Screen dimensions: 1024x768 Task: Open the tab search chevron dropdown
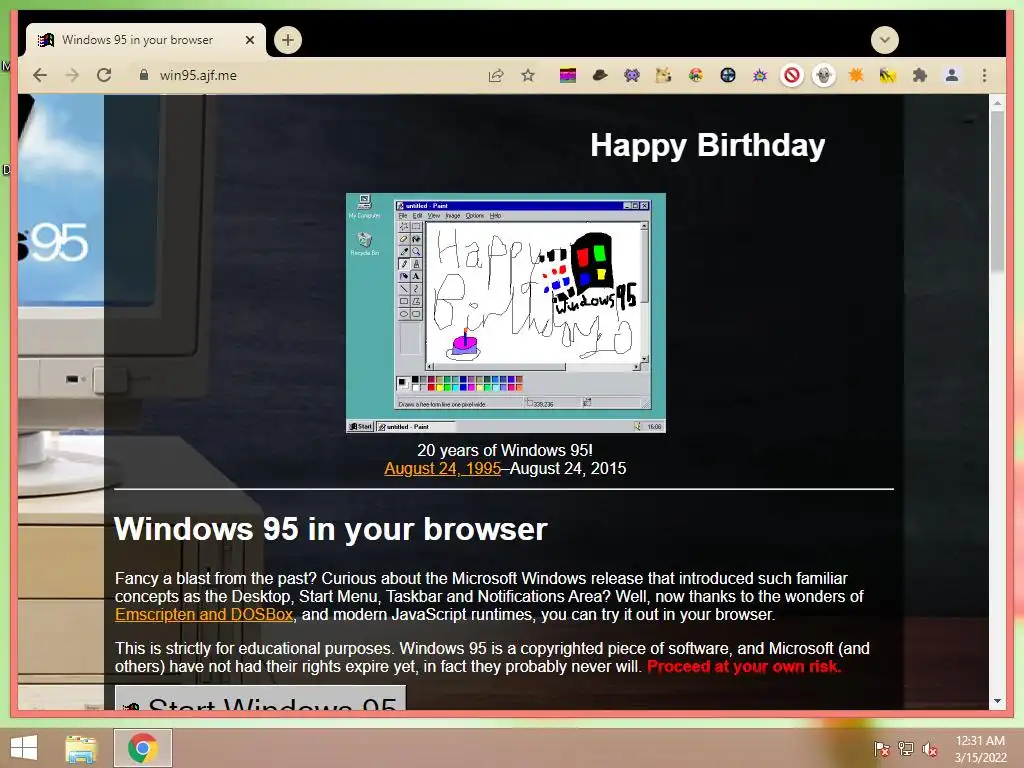[884, 40]
